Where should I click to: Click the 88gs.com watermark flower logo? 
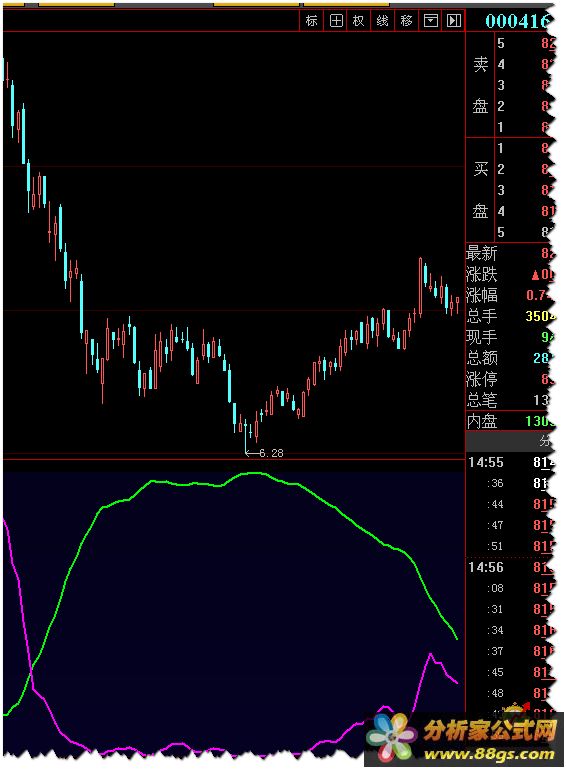(x=391, y=737)
